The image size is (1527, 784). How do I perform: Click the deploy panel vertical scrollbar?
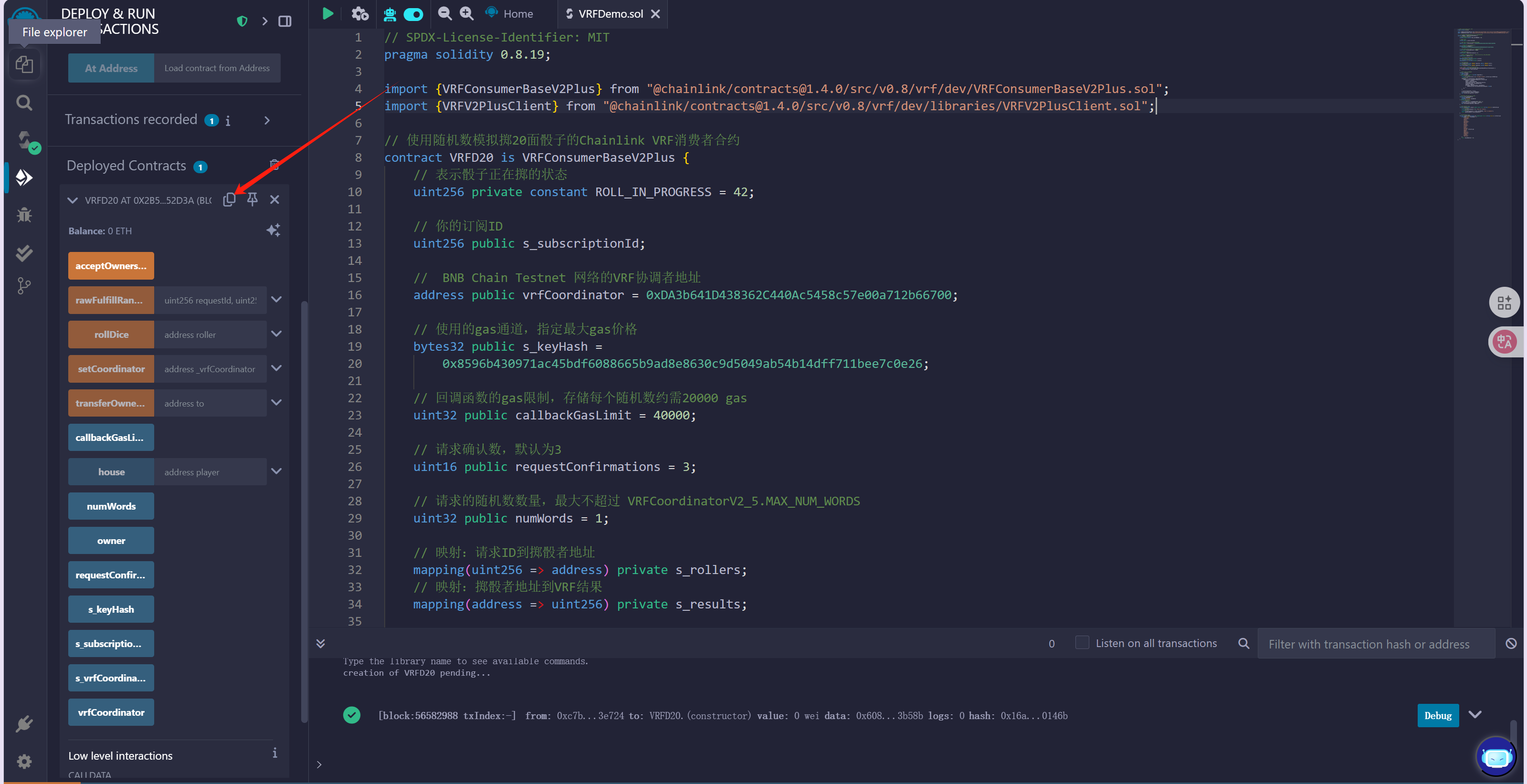point(304,512)
